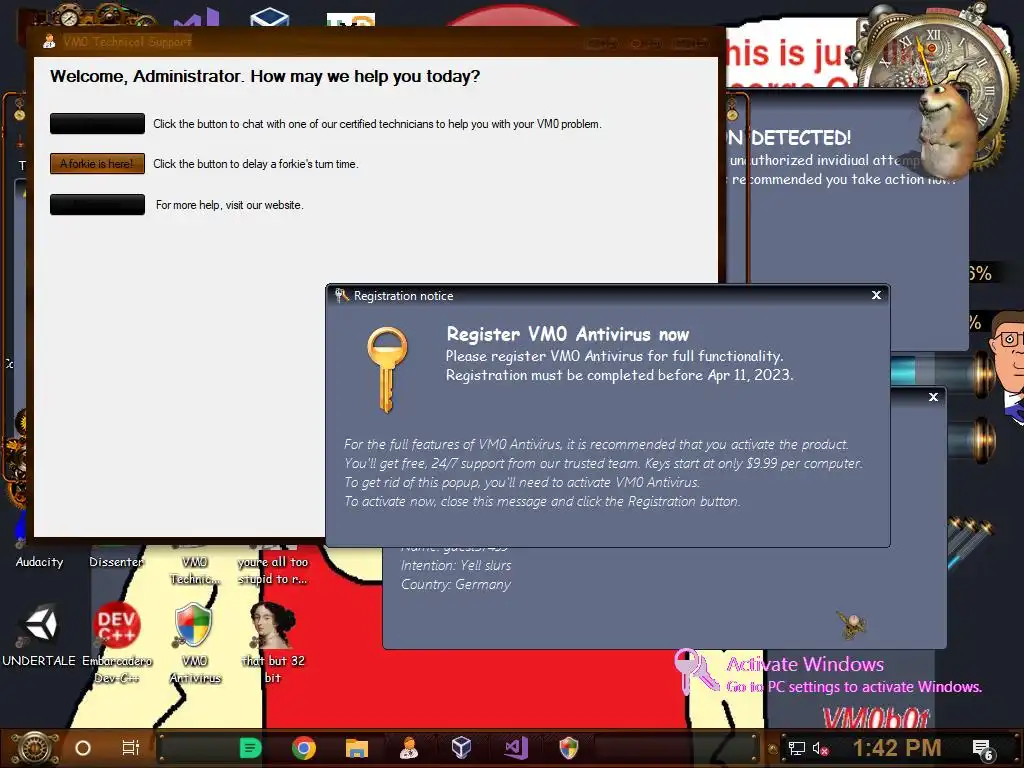Open the VirtualBox cube icon on the taskbar
1024x768 pixels.
(461, 747)
